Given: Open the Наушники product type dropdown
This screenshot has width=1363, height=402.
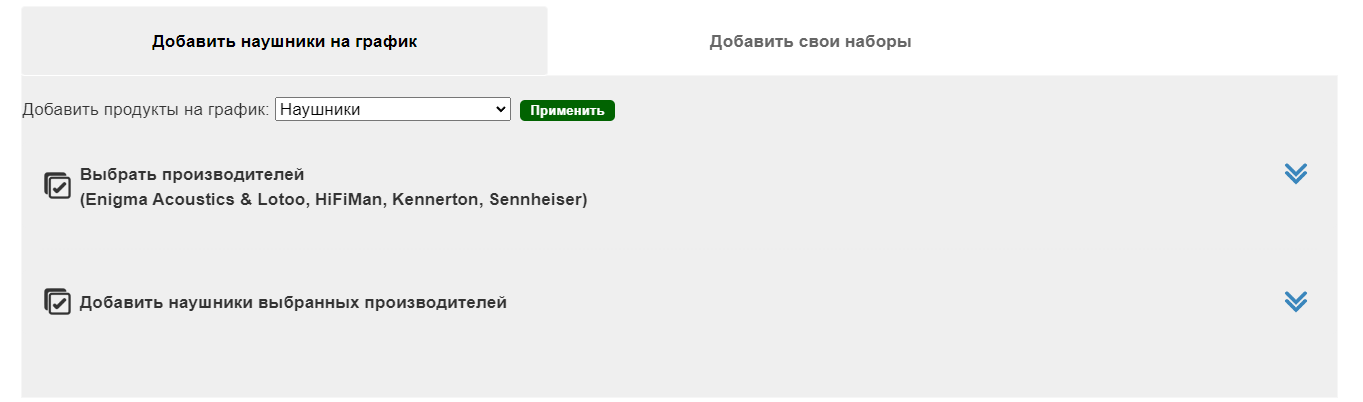Looking at the screenshot, I should click(393, 110).
